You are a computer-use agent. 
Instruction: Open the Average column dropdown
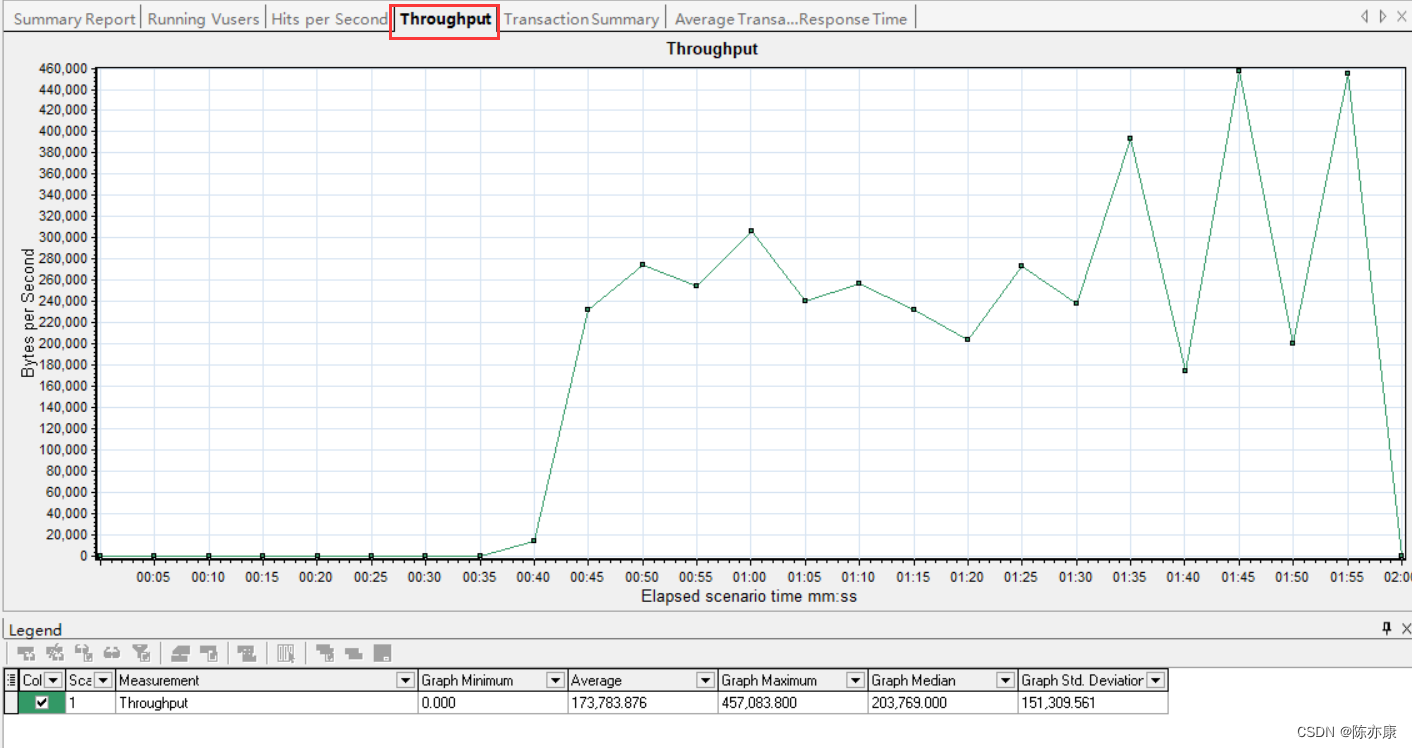705,680
